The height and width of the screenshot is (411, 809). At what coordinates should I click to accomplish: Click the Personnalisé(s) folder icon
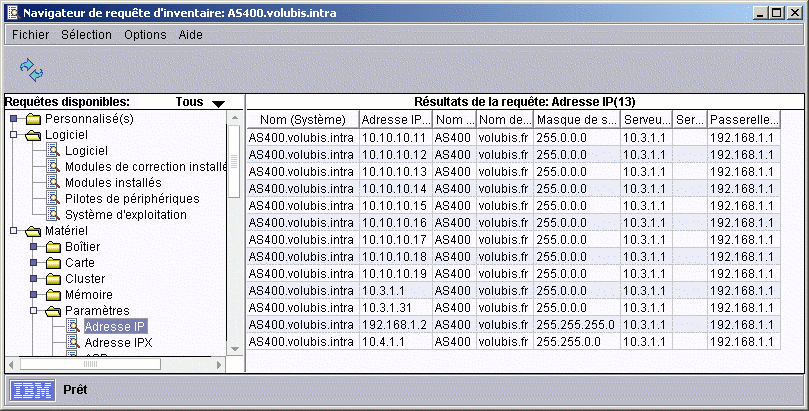[34, 119]
